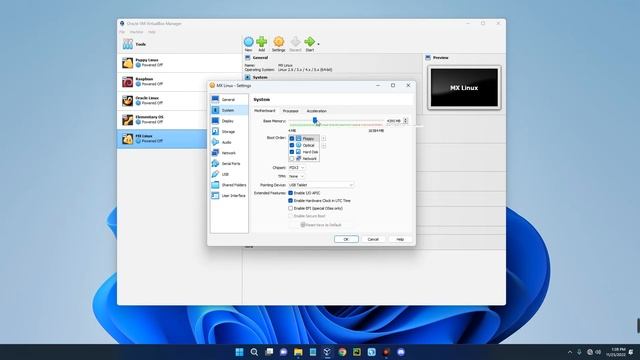
Task: Open Windows Start menu
Action: [239, 352]
